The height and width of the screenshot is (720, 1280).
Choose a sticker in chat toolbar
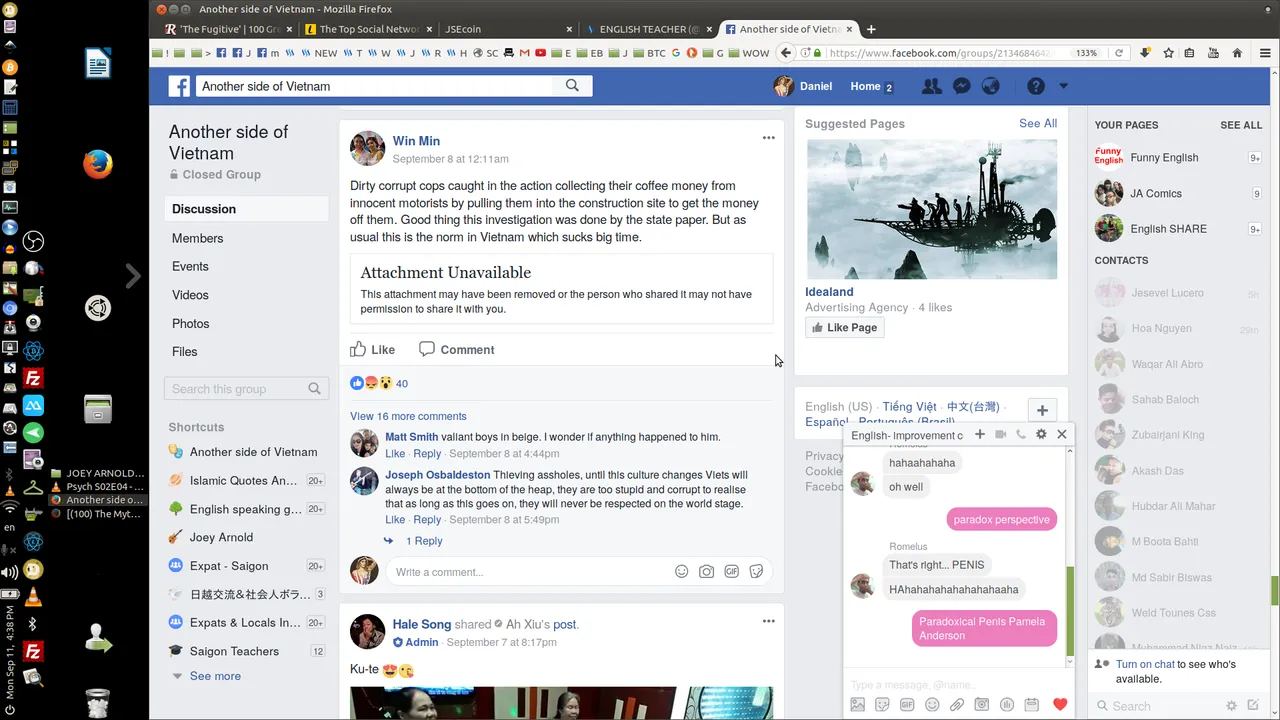click(x=882, y=705)
